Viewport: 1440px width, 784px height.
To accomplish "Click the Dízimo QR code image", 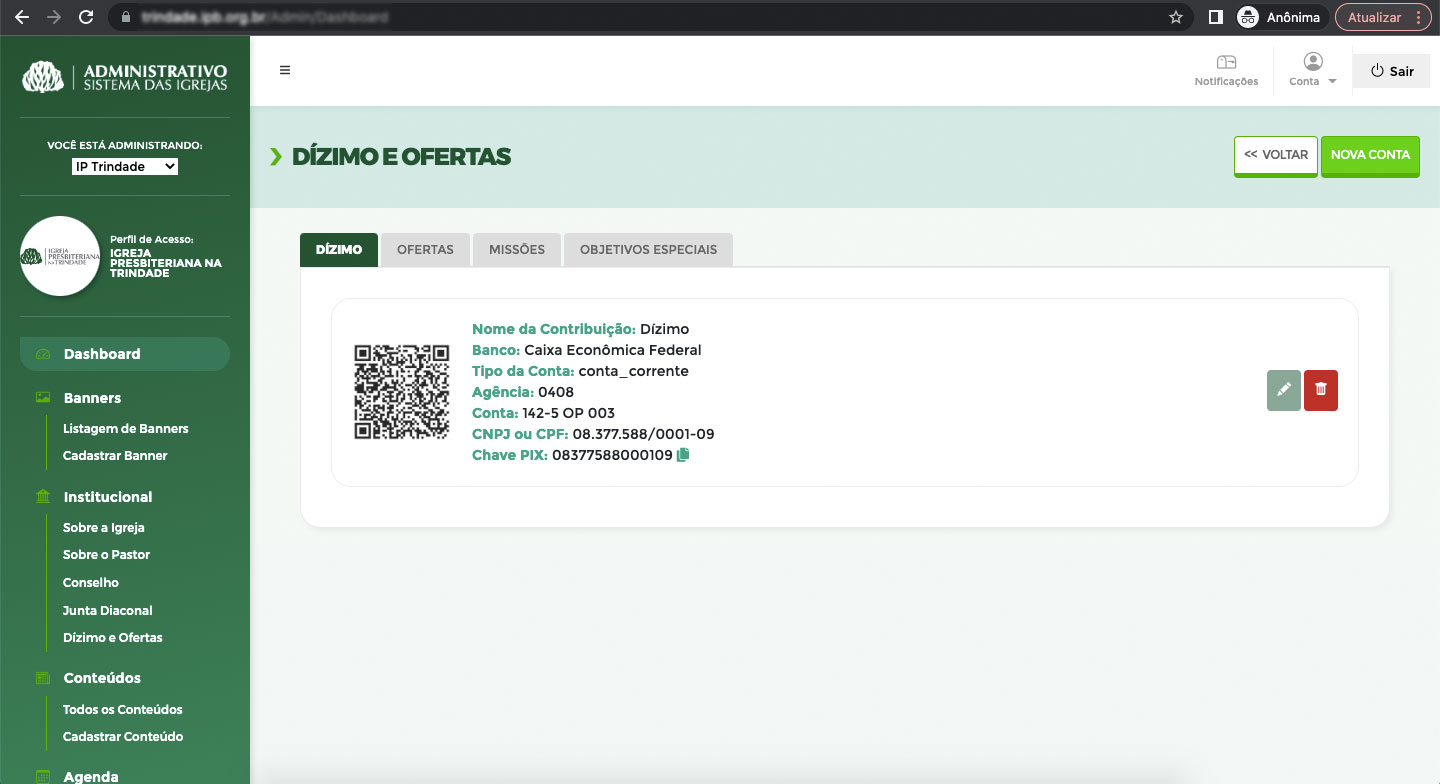I will (402, 392).
